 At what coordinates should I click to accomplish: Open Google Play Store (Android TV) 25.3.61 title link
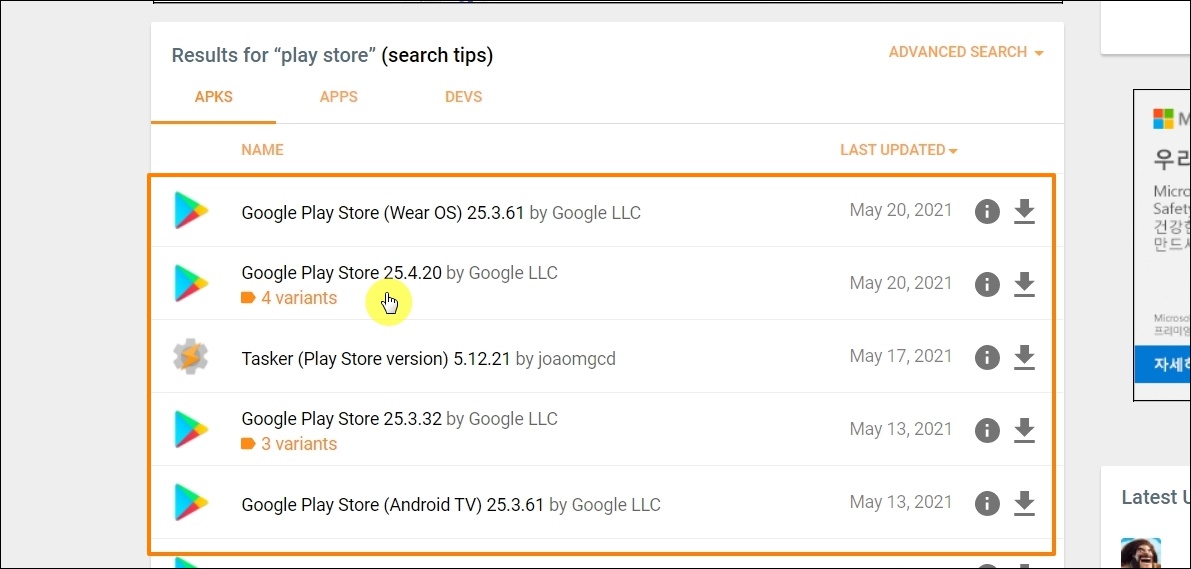point(393,504)
